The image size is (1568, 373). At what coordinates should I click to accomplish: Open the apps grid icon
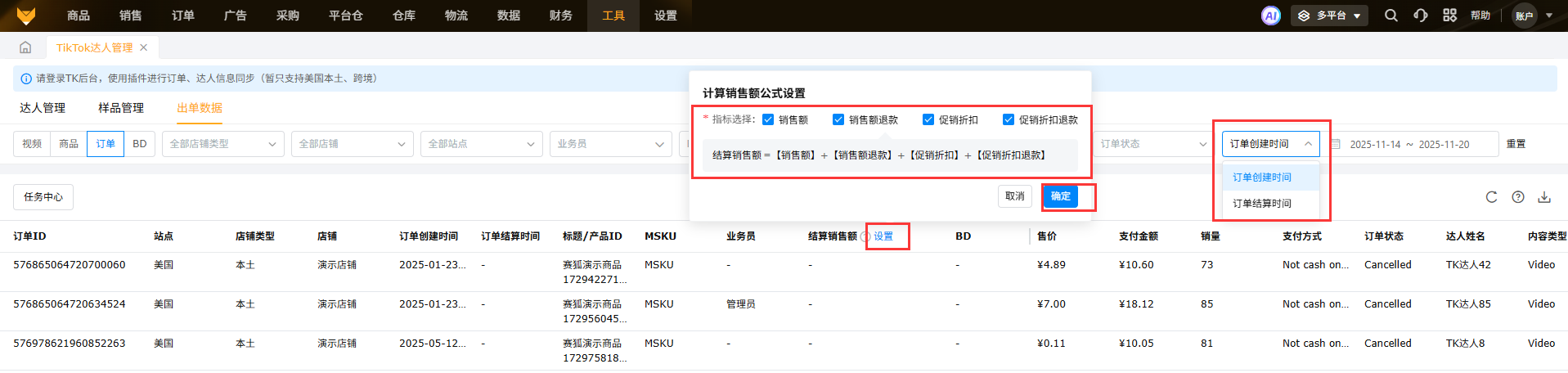click(x=1449, y=16)
